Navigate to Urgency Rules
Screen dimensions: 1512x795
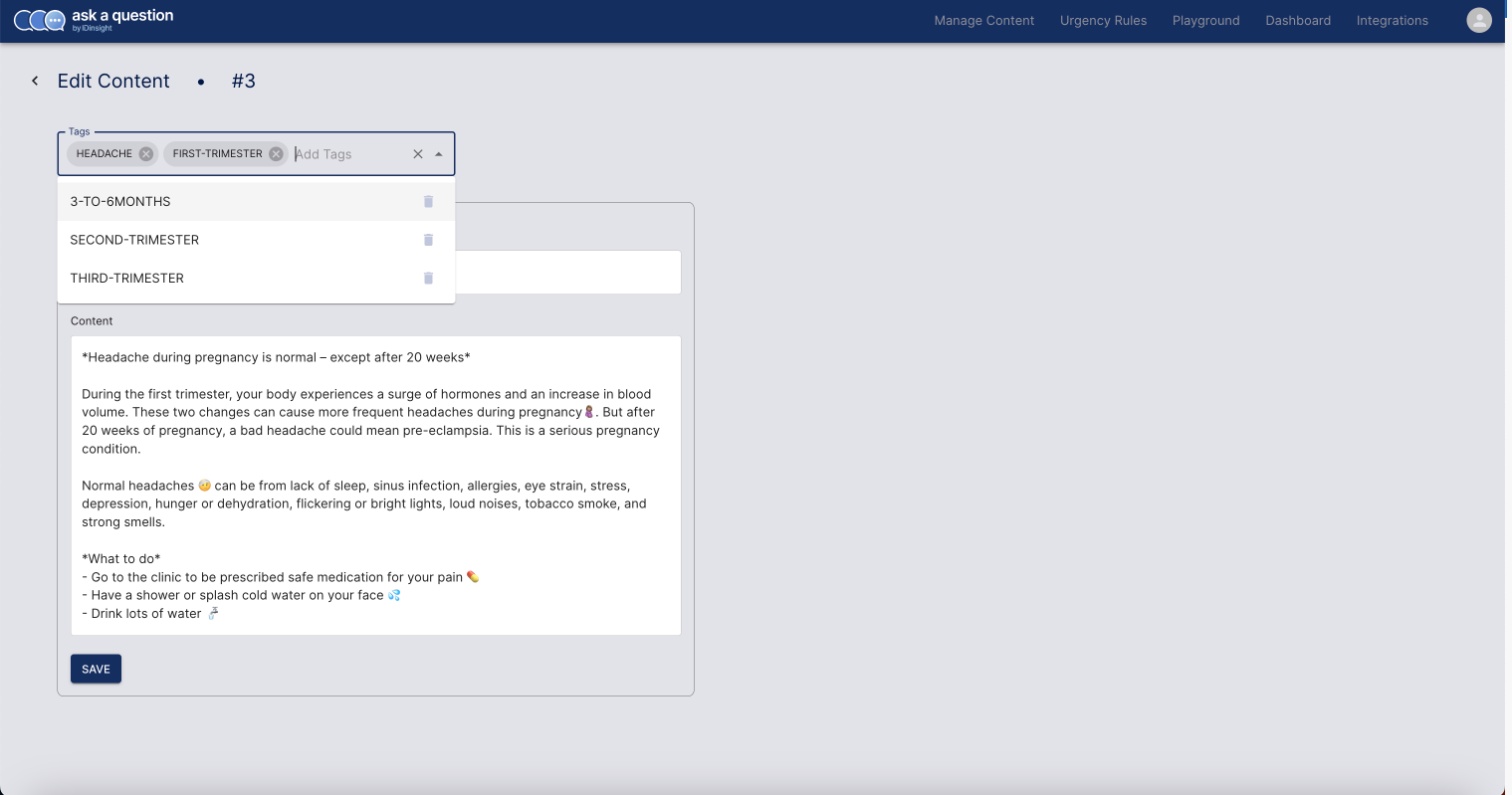[x=1103, y=21]
